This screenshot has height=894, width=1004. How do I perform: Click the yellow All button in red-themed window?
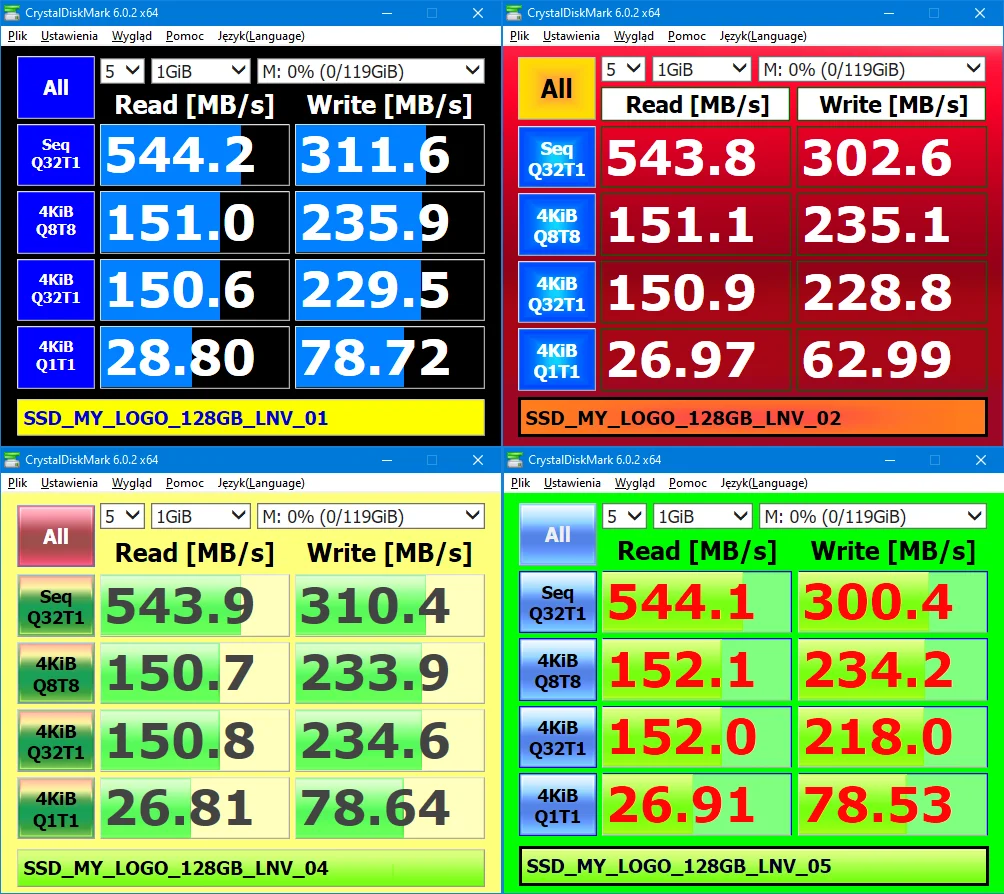[556, 88]
